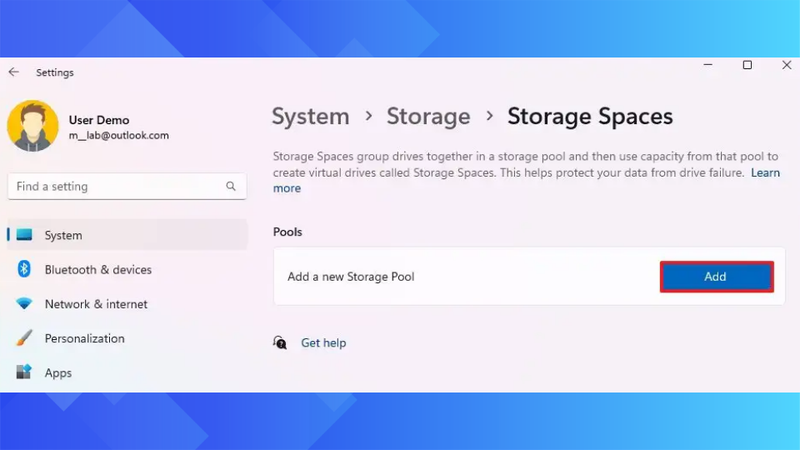Navigate to System breadcrumb
800x450 pixels.
(x=310, y=116)
